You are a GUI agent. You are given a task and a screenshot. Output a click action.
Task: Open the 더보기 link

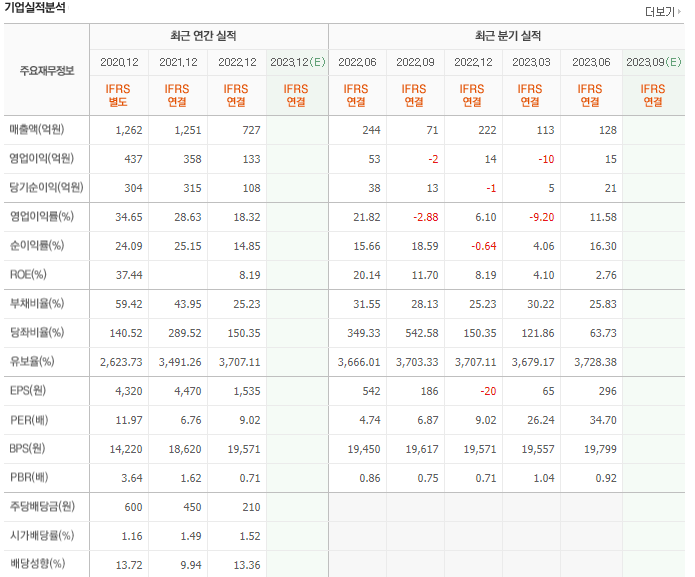point(663,12)
